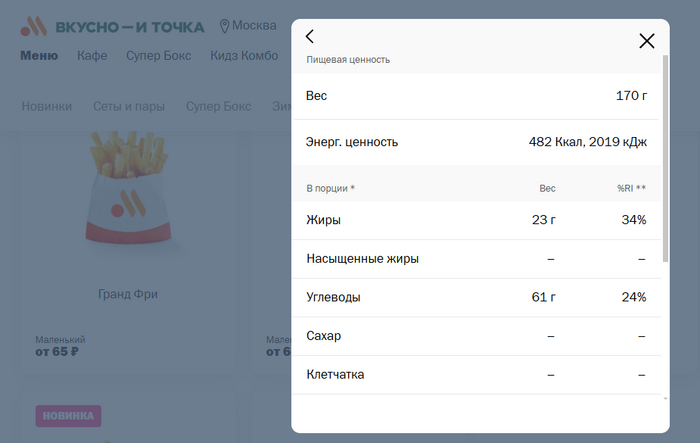700x443 pixels.
Task: Close the nutrition info popup
Action: (x=646, y=41)
